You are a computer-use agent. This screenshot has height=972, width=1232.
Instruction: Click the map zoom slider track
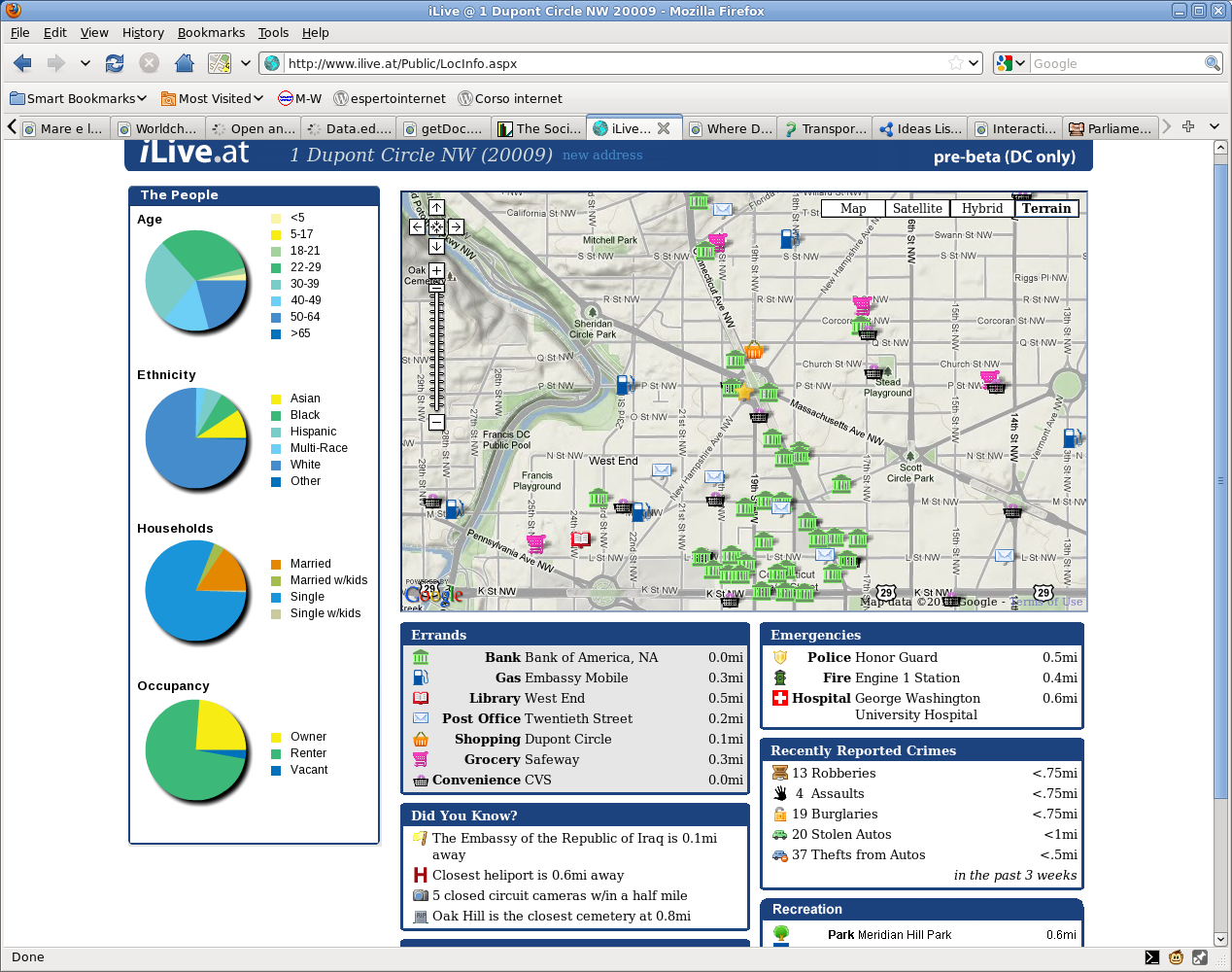coord(436,345)
